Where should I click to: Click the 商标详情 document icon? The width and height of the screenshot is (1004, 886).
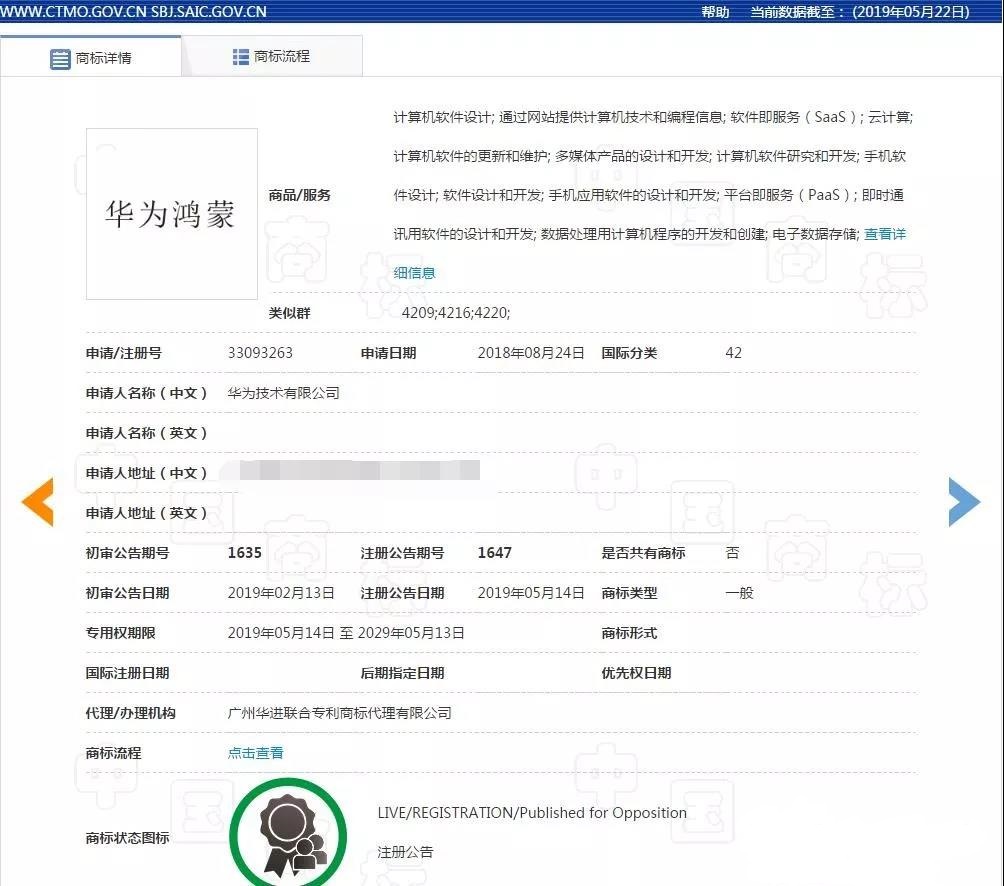[60, 59]
